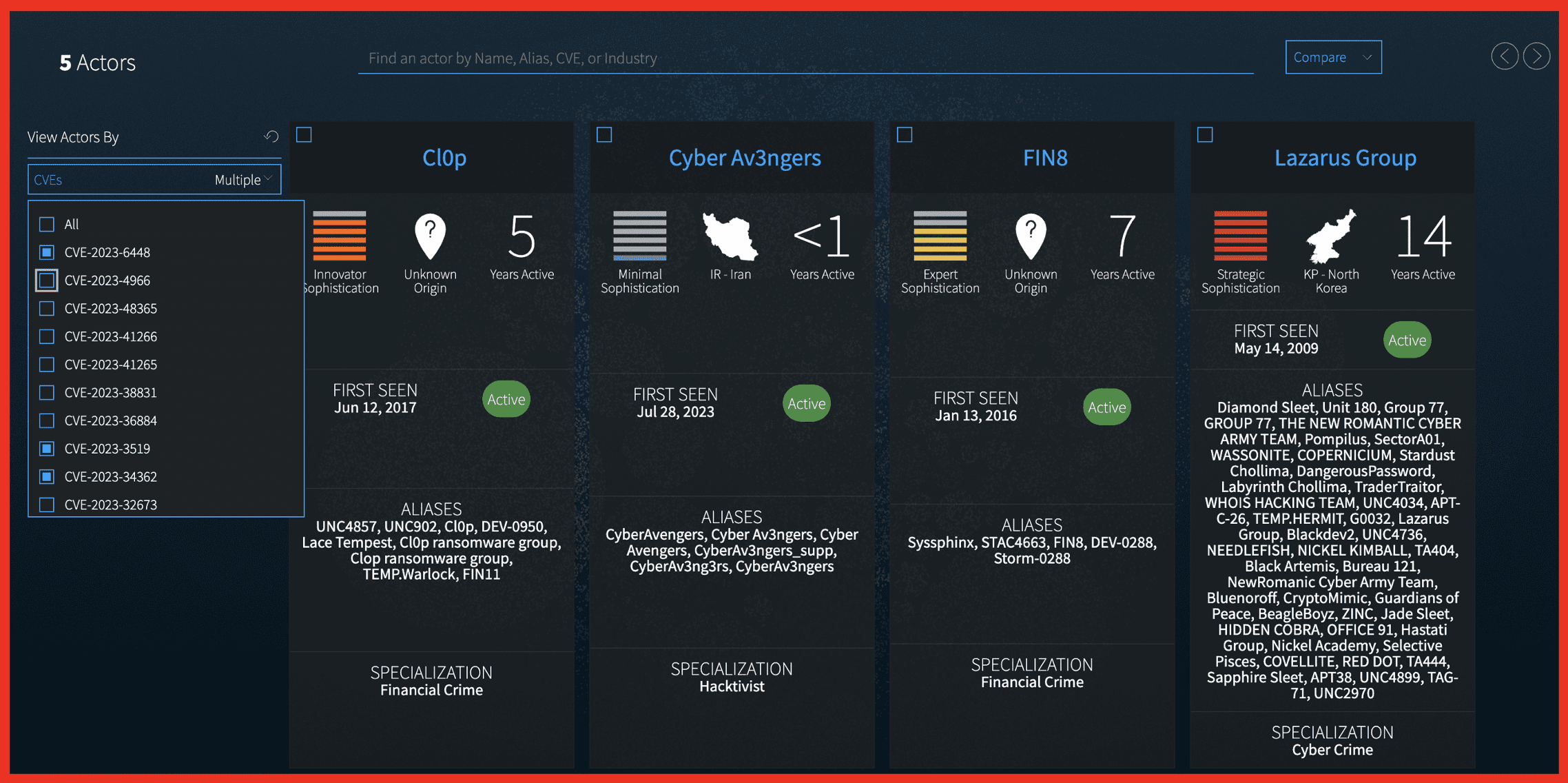Click the Iran country map icon

point(730,236)
